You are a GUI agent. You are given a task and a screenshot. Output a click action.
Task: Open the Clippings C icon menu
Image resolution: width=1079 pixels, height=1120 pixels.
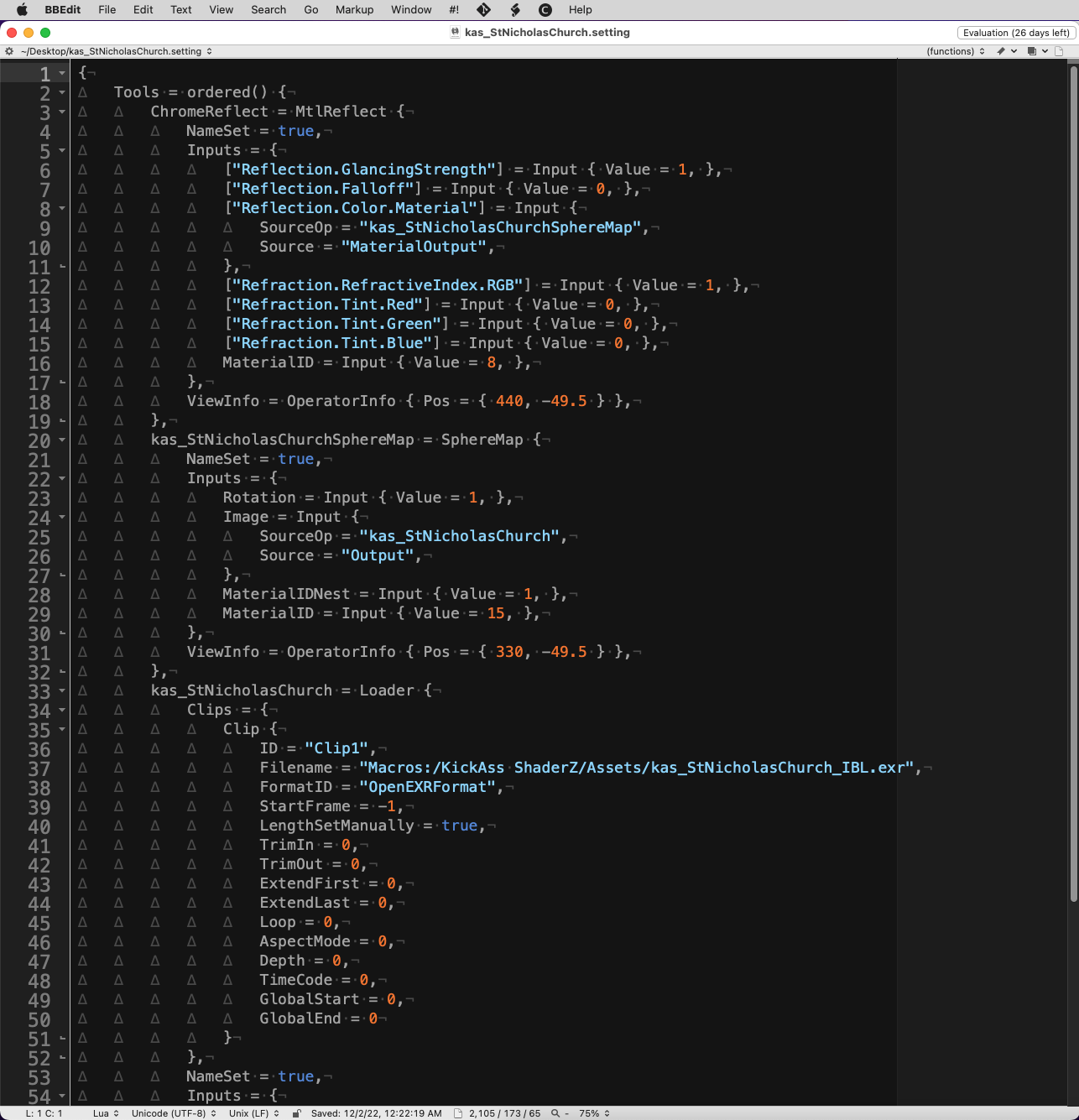(x=545, y=10)
